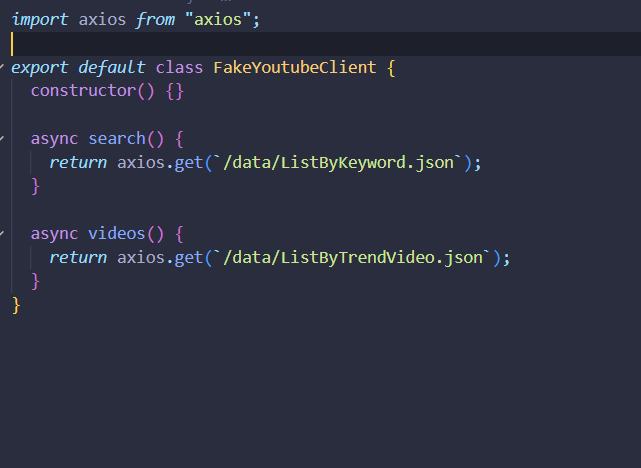Viewport: 641px width, 468px height.
Task: Click "return" in the search method
Action: pyautogui.click(x=78, y=163)
